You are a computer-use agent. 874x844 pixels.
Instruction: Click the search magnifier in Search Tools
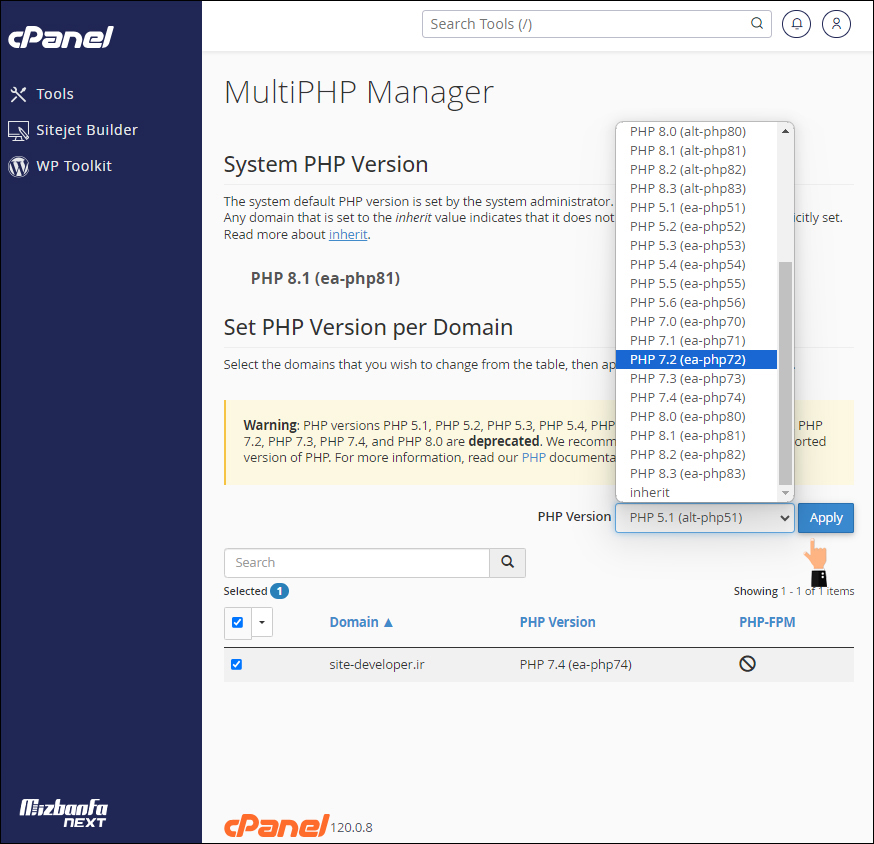click(x=756, y=23)
